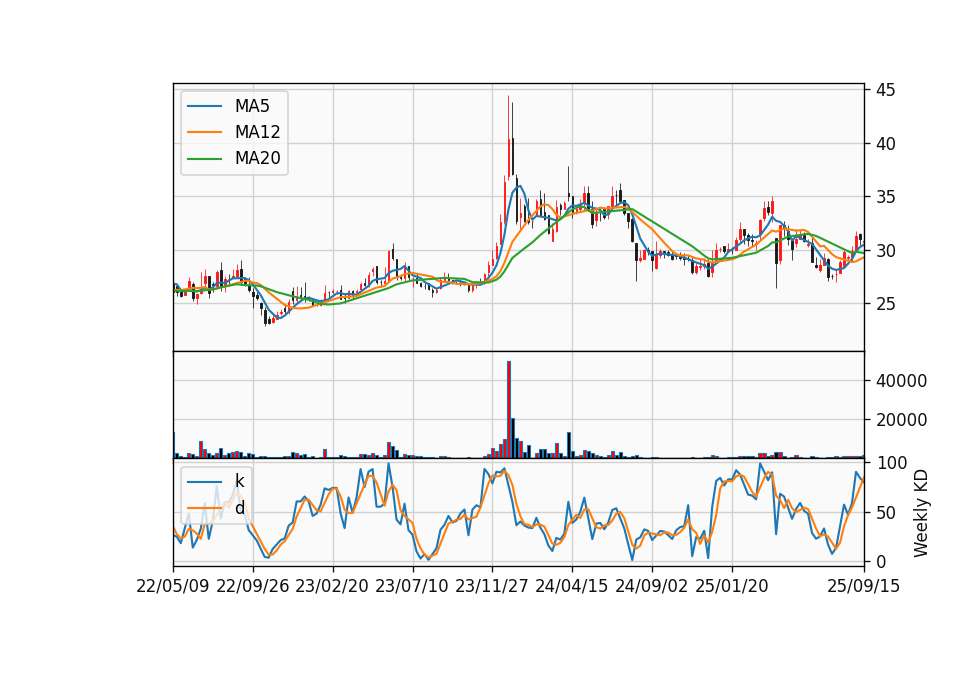
Task: Click the 40000 volume axis label
Action: 901,381
